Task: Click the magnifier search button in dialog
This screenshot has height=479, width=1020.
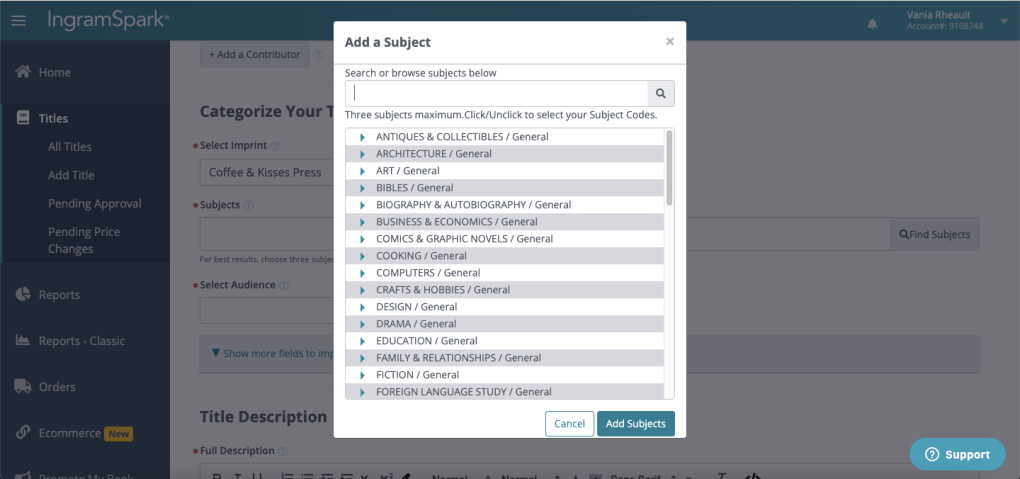Action: [x=661, y=93]
